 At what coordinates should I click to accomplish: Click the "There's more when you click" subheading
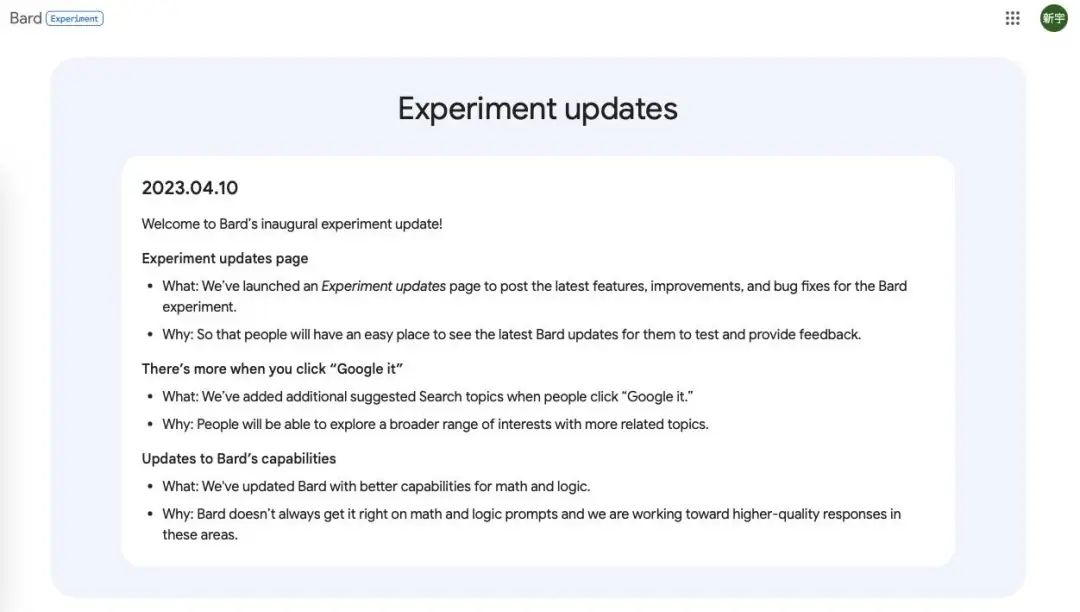(272, 369)
